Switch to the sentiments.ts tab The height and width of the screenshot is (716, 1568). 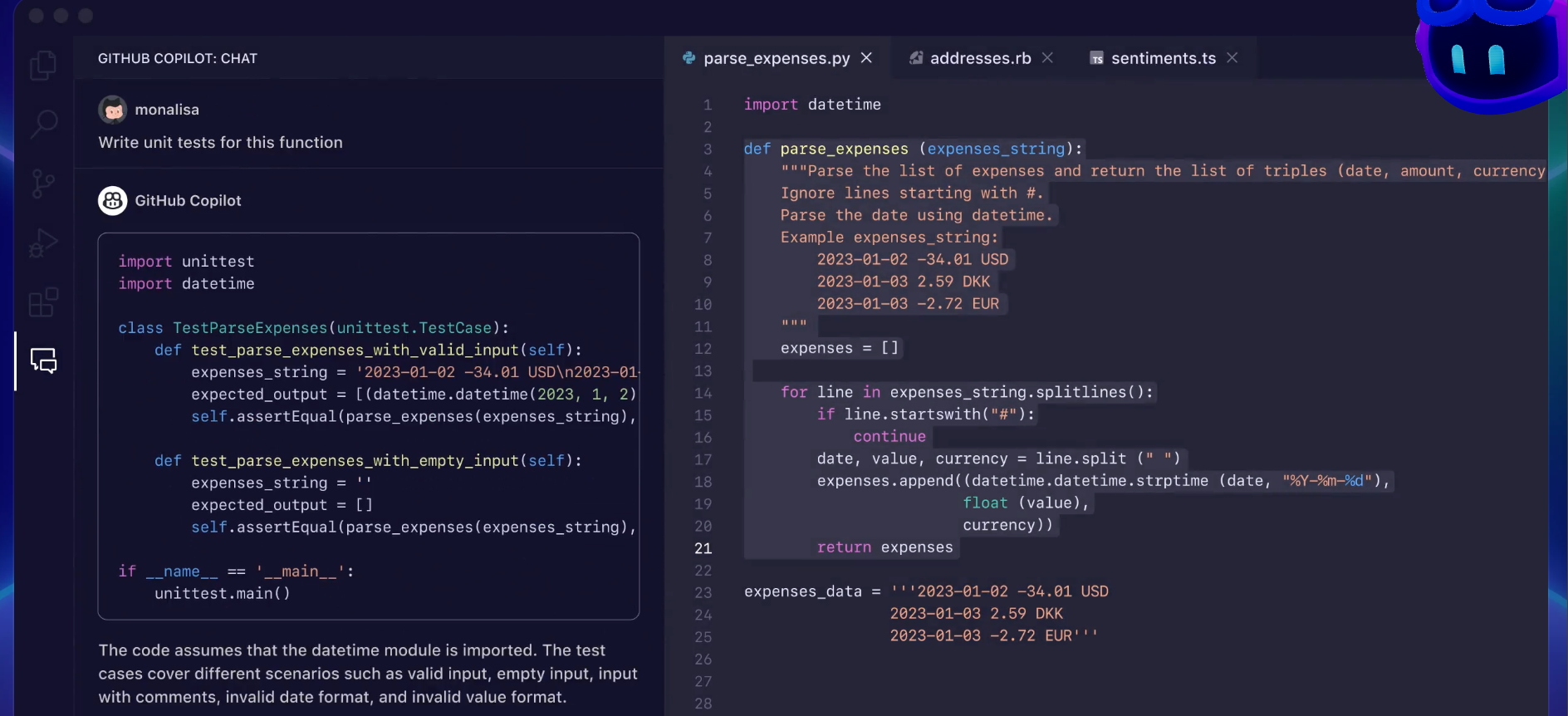pos(1163,58)
